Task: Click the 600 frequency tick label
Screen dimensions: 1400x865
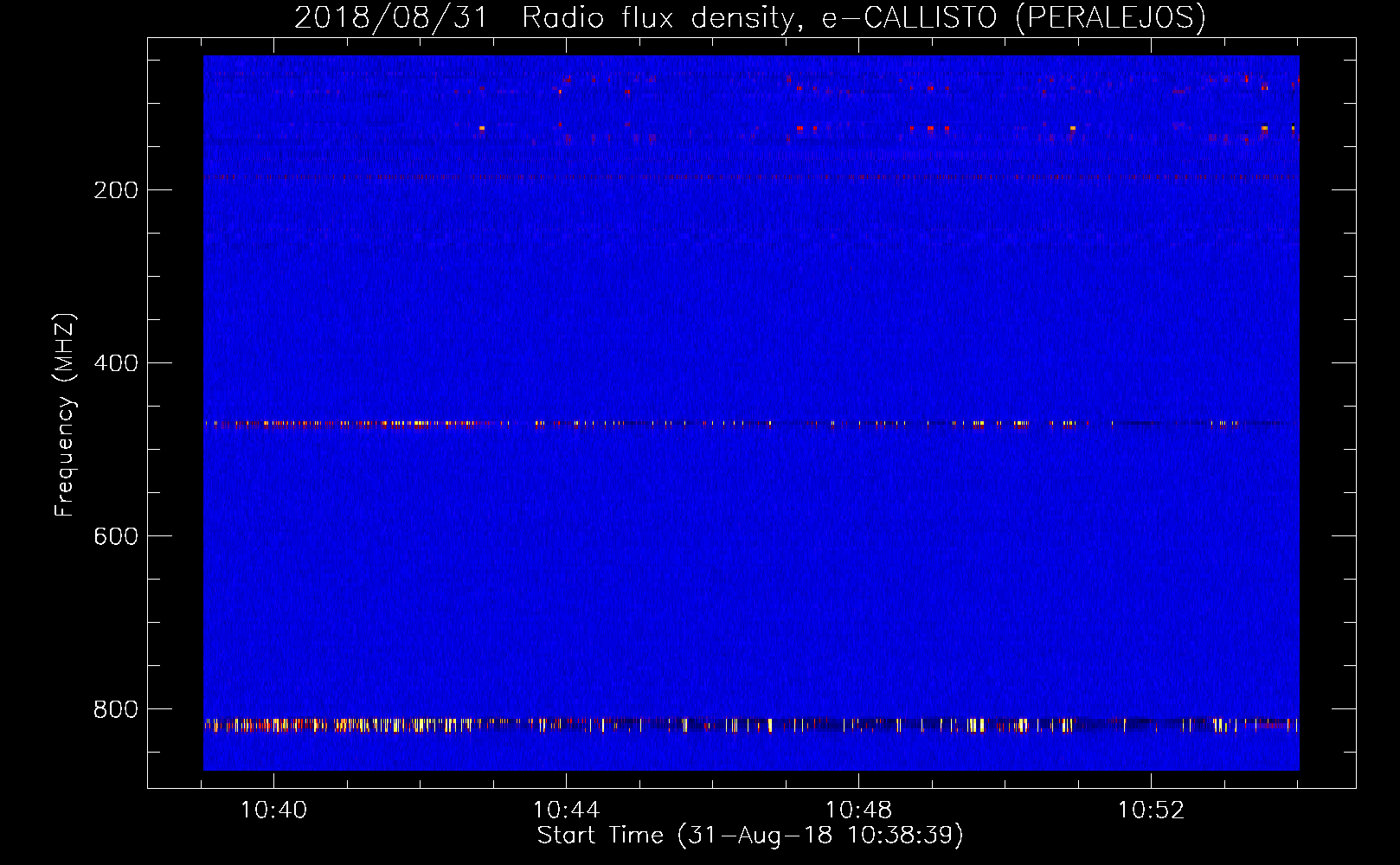Action: [116, 536]
